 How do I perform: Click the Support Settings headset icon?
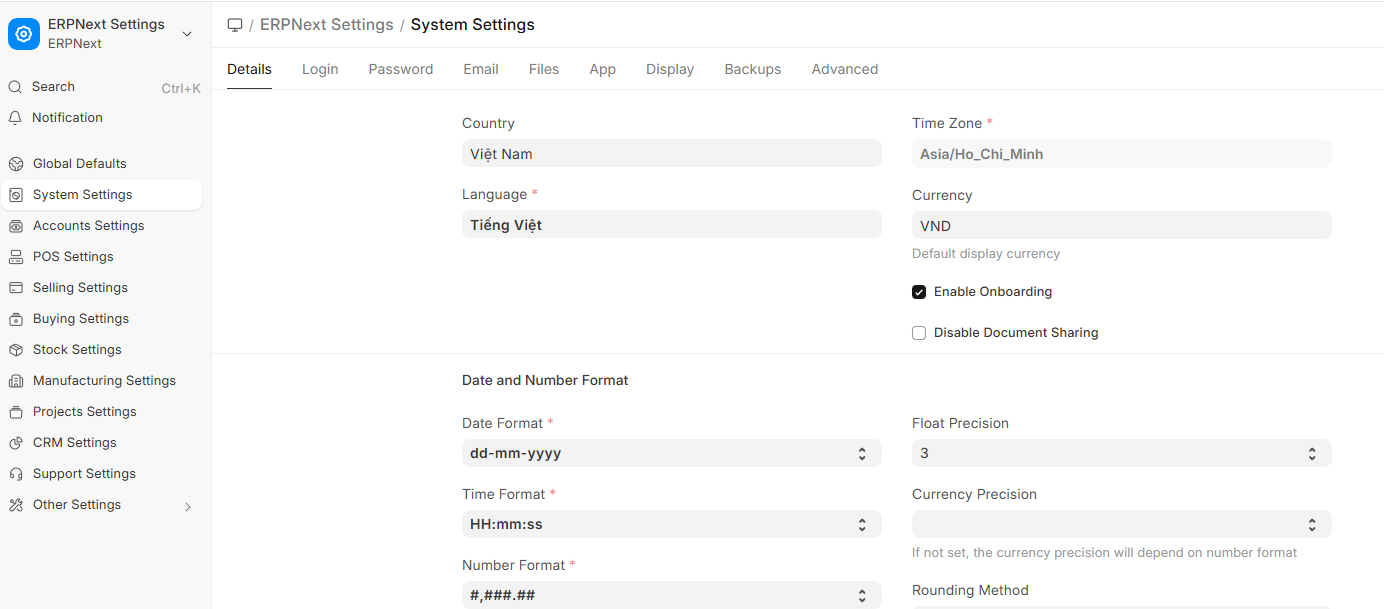click(x=16, y=474)
